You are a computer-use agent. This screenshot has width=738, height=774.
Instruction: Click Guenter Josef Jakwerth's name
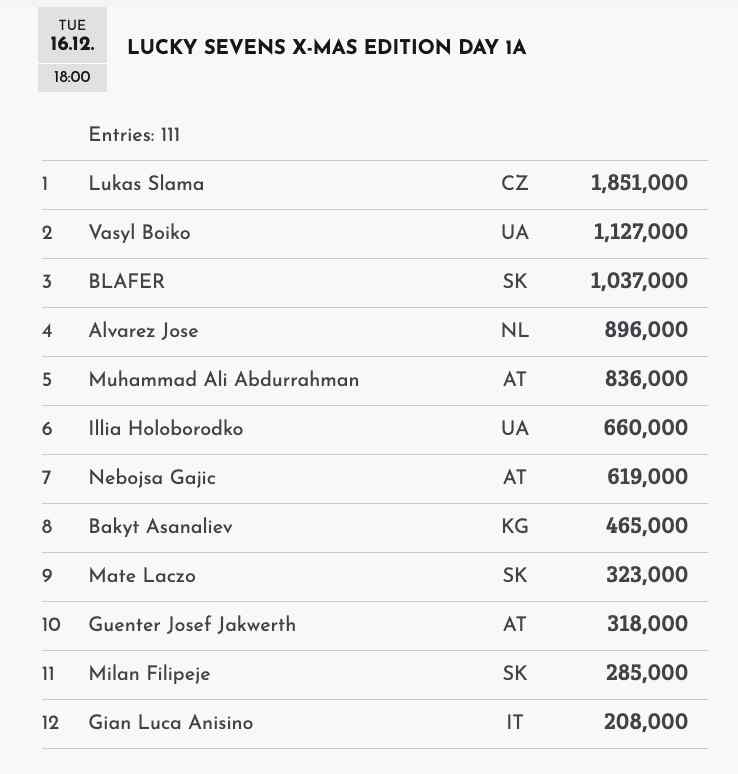pos(192,625)
